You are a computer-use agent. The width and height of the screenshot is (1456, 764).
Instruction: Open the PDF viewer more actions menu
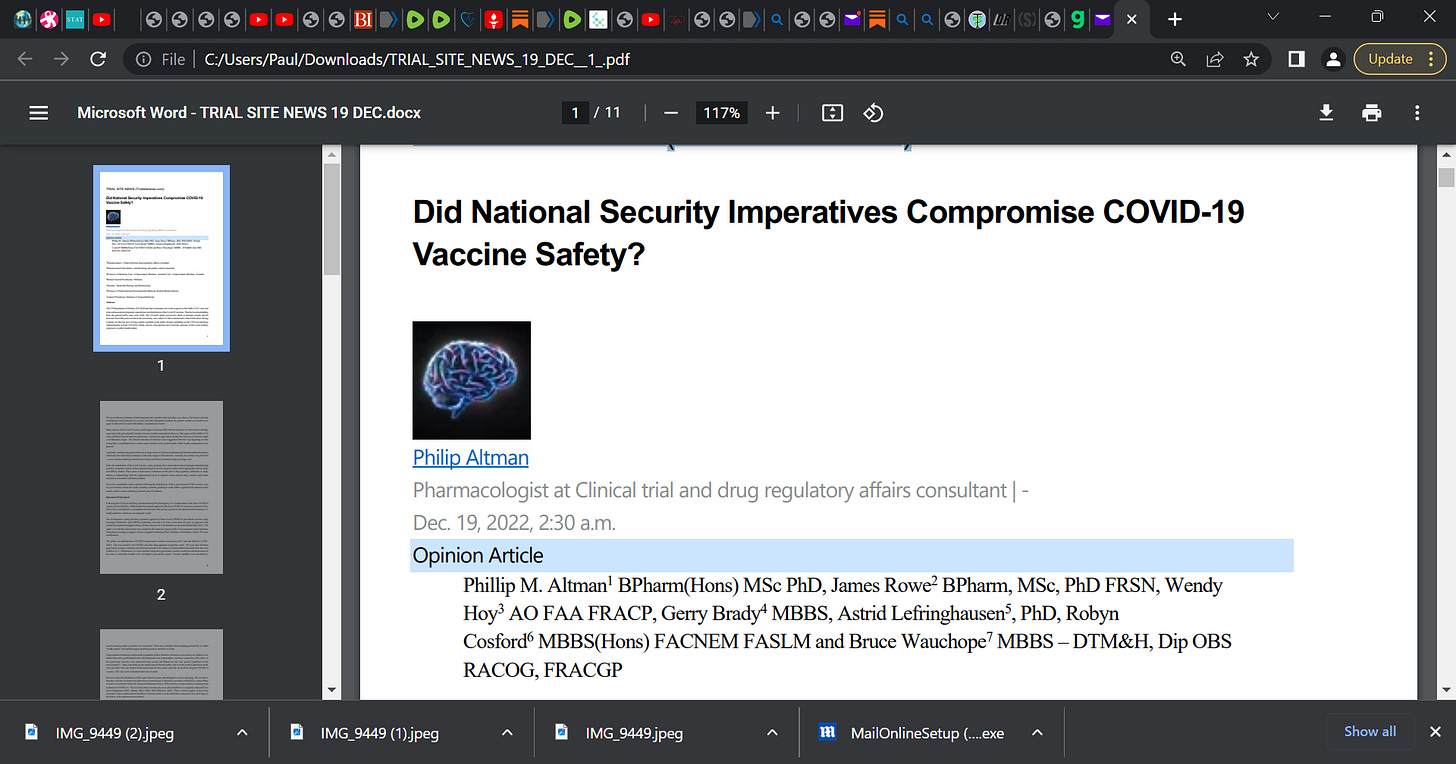tap(1417, 113)
